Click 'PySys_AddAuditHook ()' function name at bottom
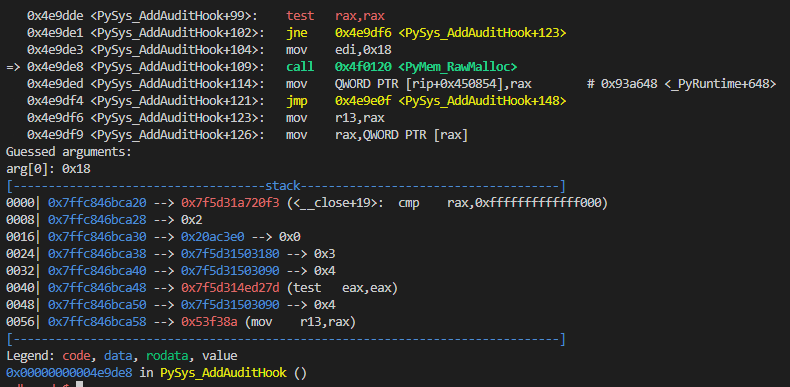The height and width of the screenshot is (387, 790). tap(234, 373)
